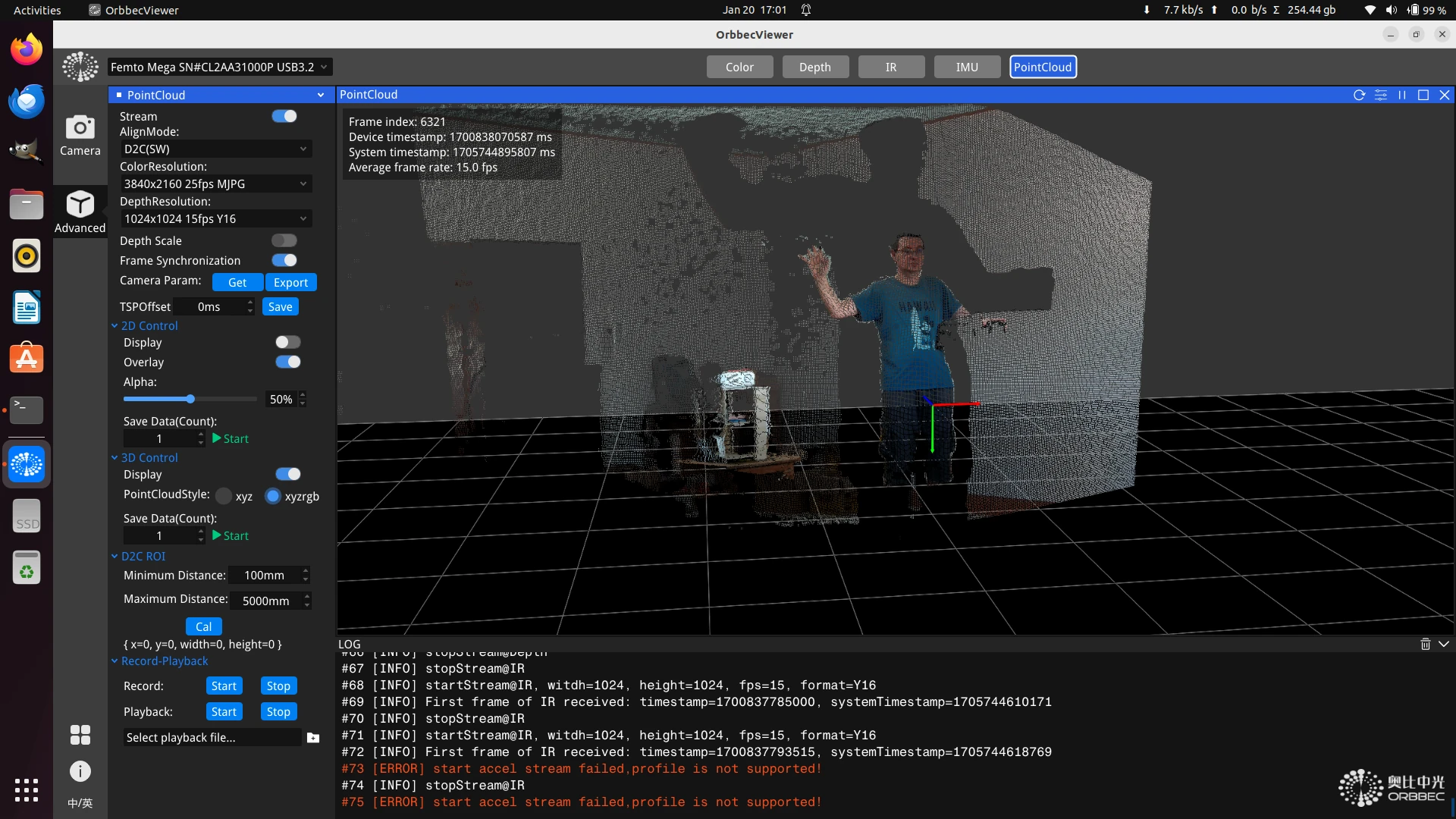Refresh the PointCloud view

(1359, 95)
